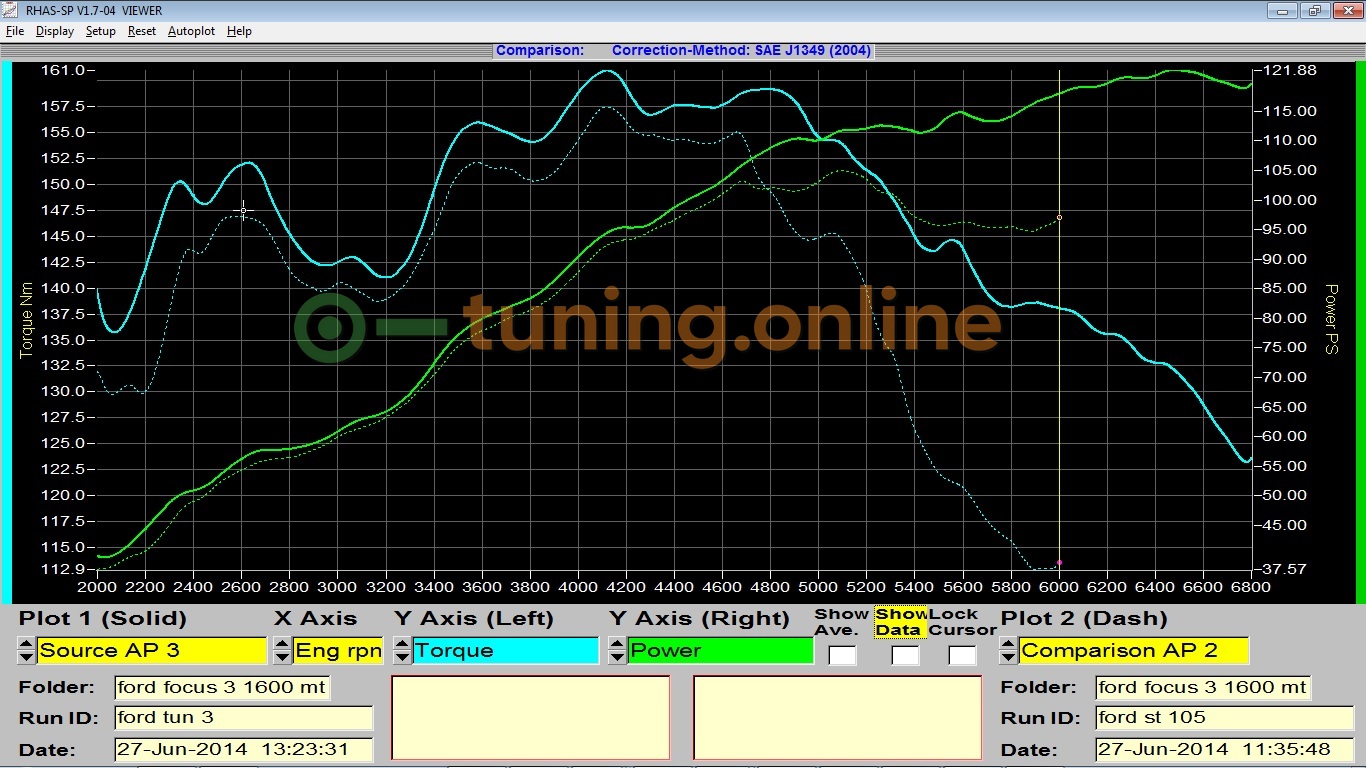Click the 37.57 power axis label
Screen dimensions: 1366x768
pos(1285,569)
